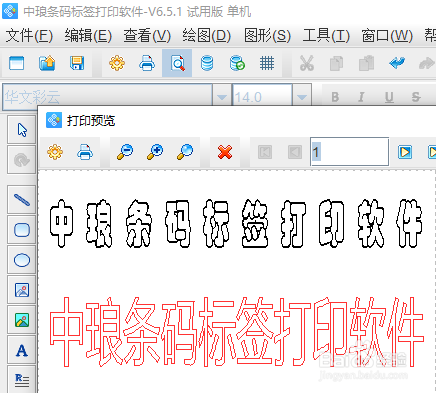Click the undo-style gray swirl tool in left toolbox

pyautogui.click(x=22, y=160)
